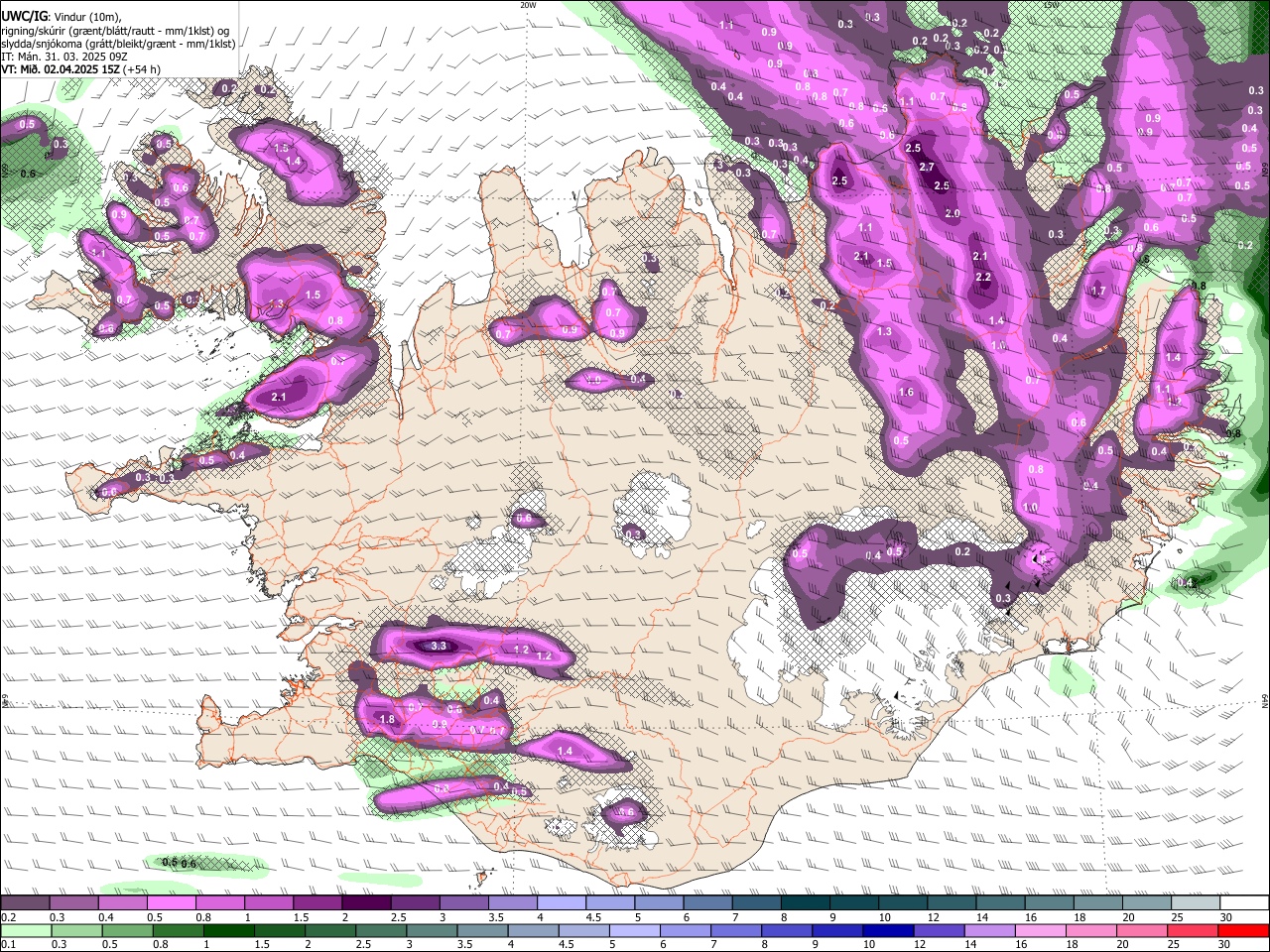
Task: Select the teal 12 swatch in the top legend row
Action: [x=952, y=903]
